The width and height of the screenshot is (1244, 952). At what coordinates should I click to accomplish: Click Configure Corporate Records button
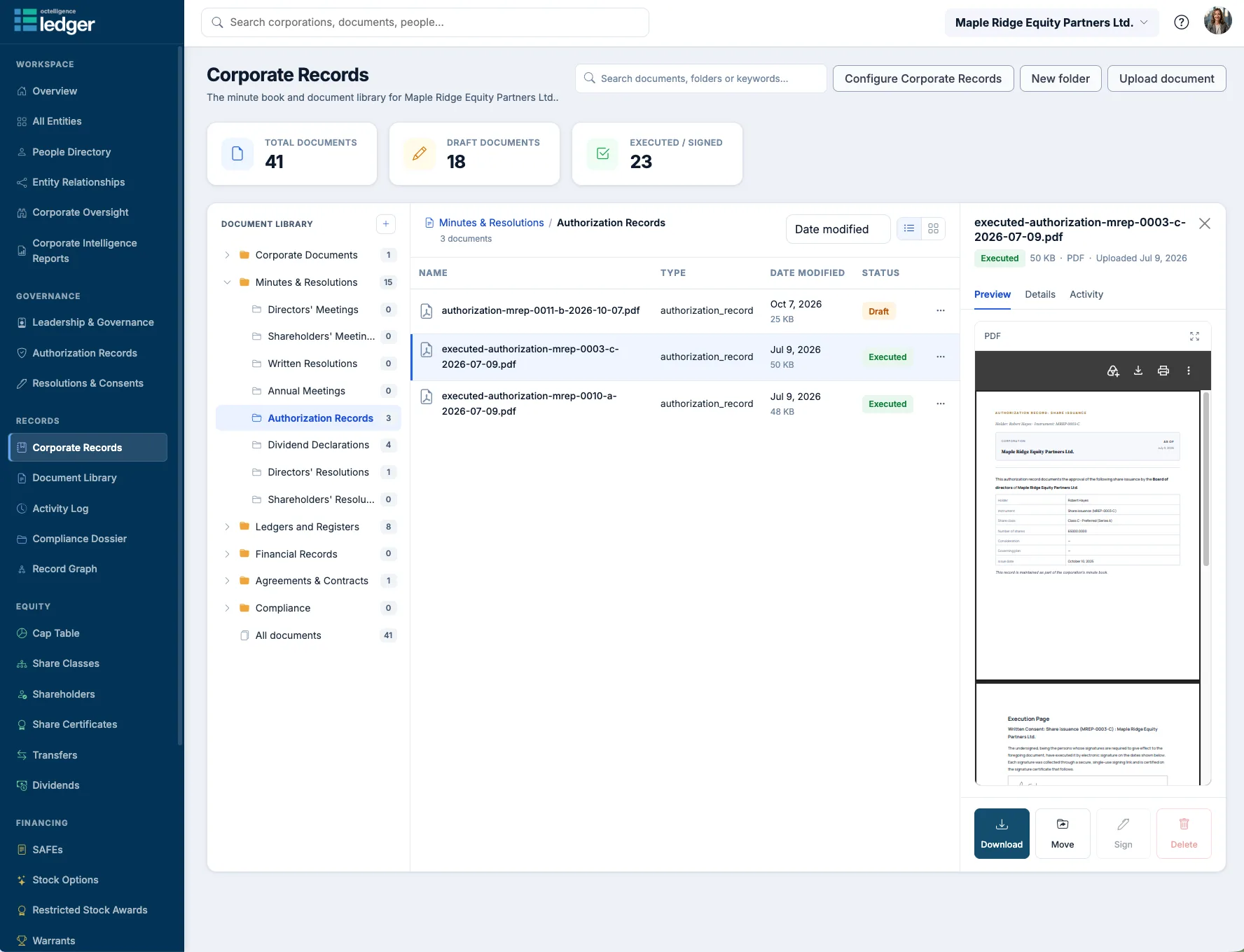[923, 78]
